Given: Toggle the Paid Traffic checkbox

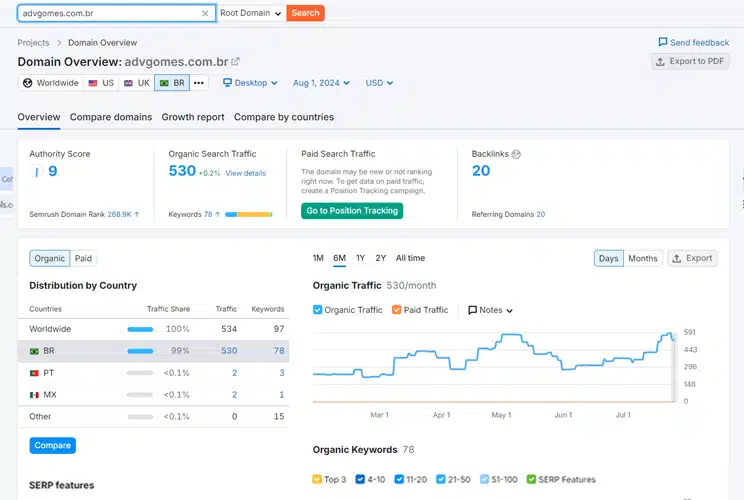Looking at the screenshot, I should click(x=397, y=310).
